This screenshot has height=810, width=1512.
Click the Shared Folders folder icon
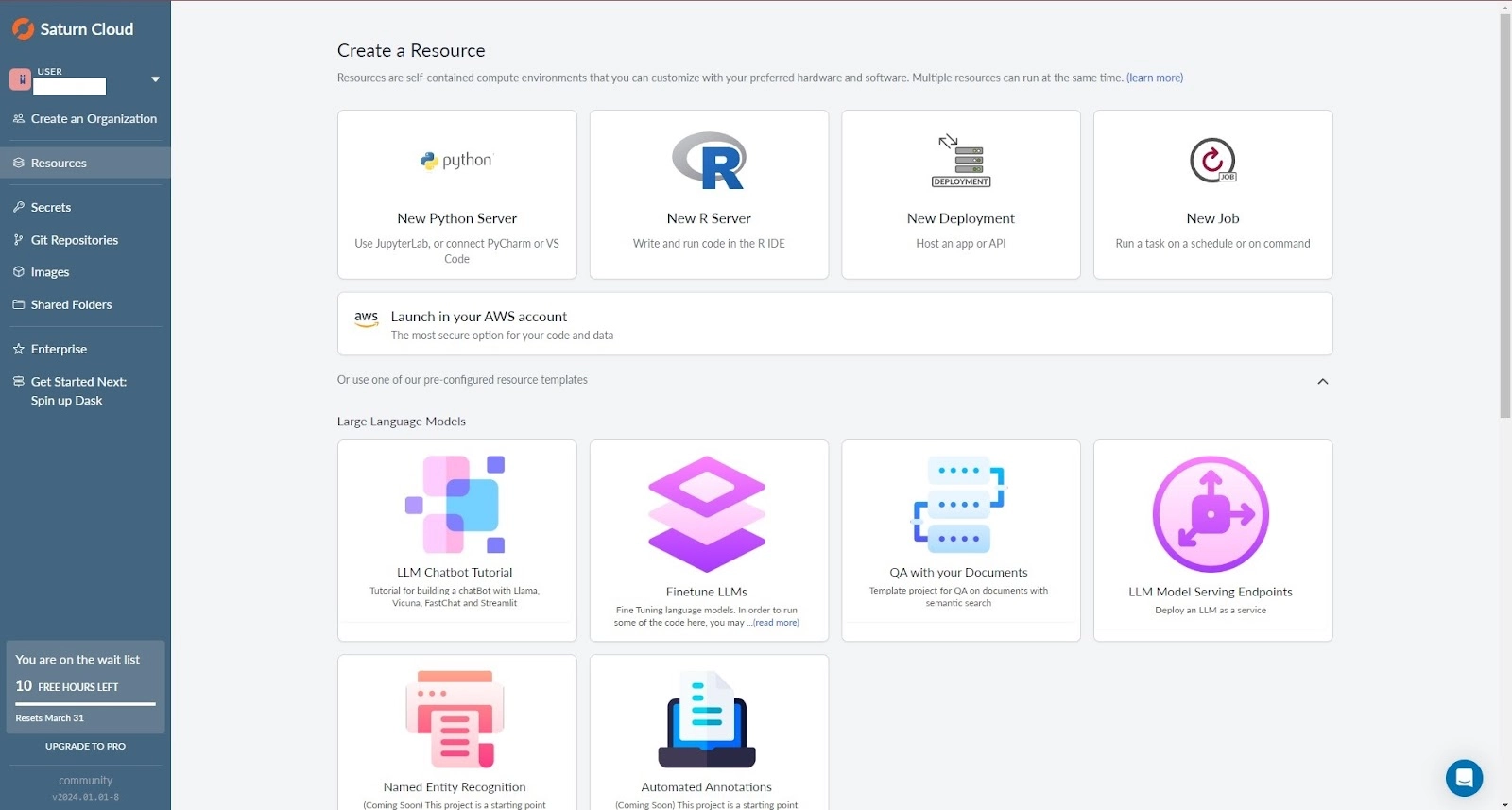(18, 304)
